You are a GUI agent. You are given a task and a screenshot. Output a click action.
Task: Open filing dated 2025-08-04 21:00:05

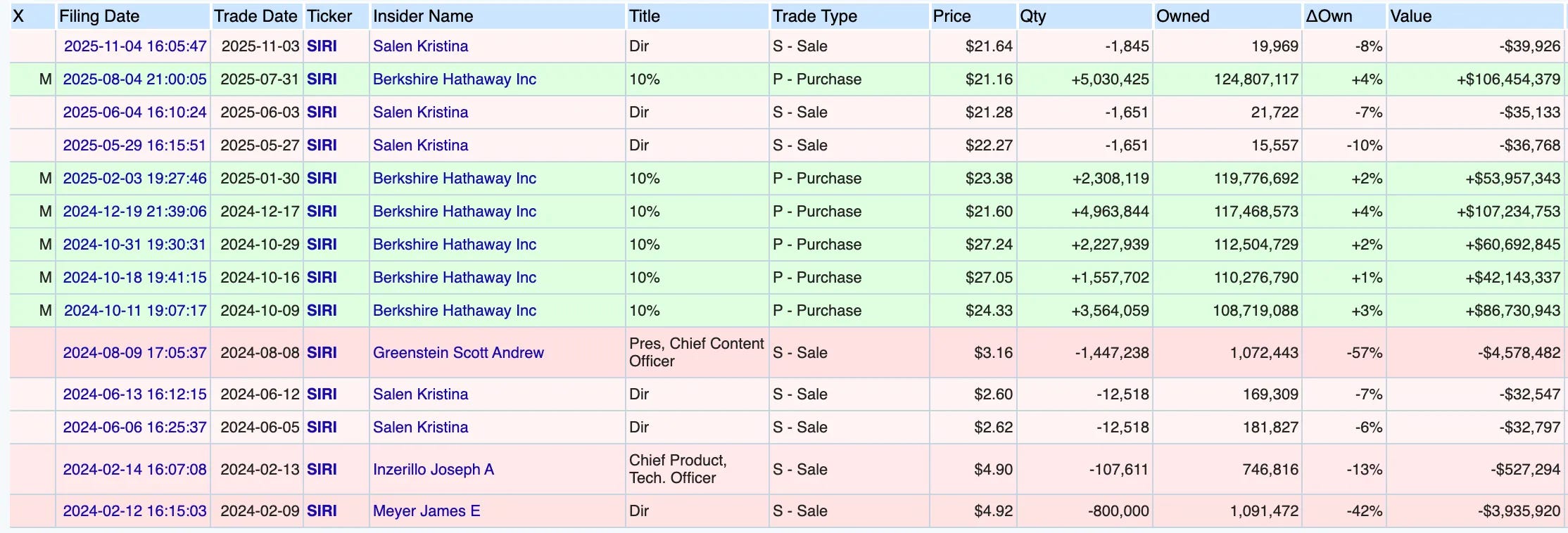click(135, 79)
